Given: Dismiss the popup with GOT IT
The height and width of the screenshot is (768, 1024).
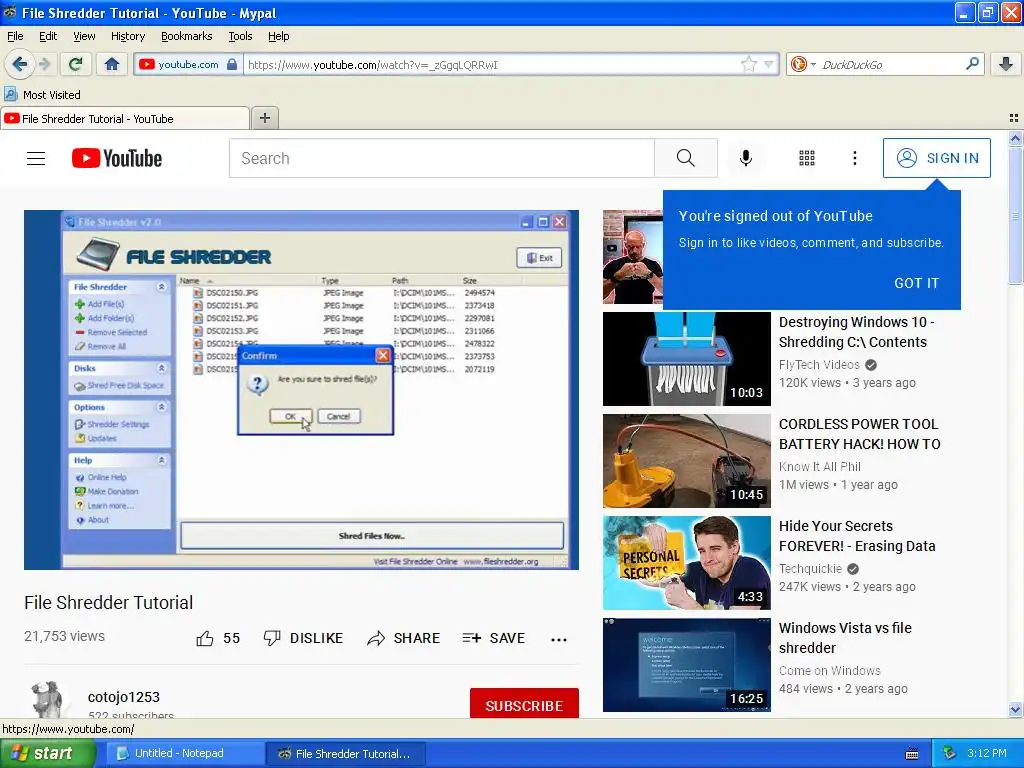Looking at the screenshot, I should click(916, 283).
